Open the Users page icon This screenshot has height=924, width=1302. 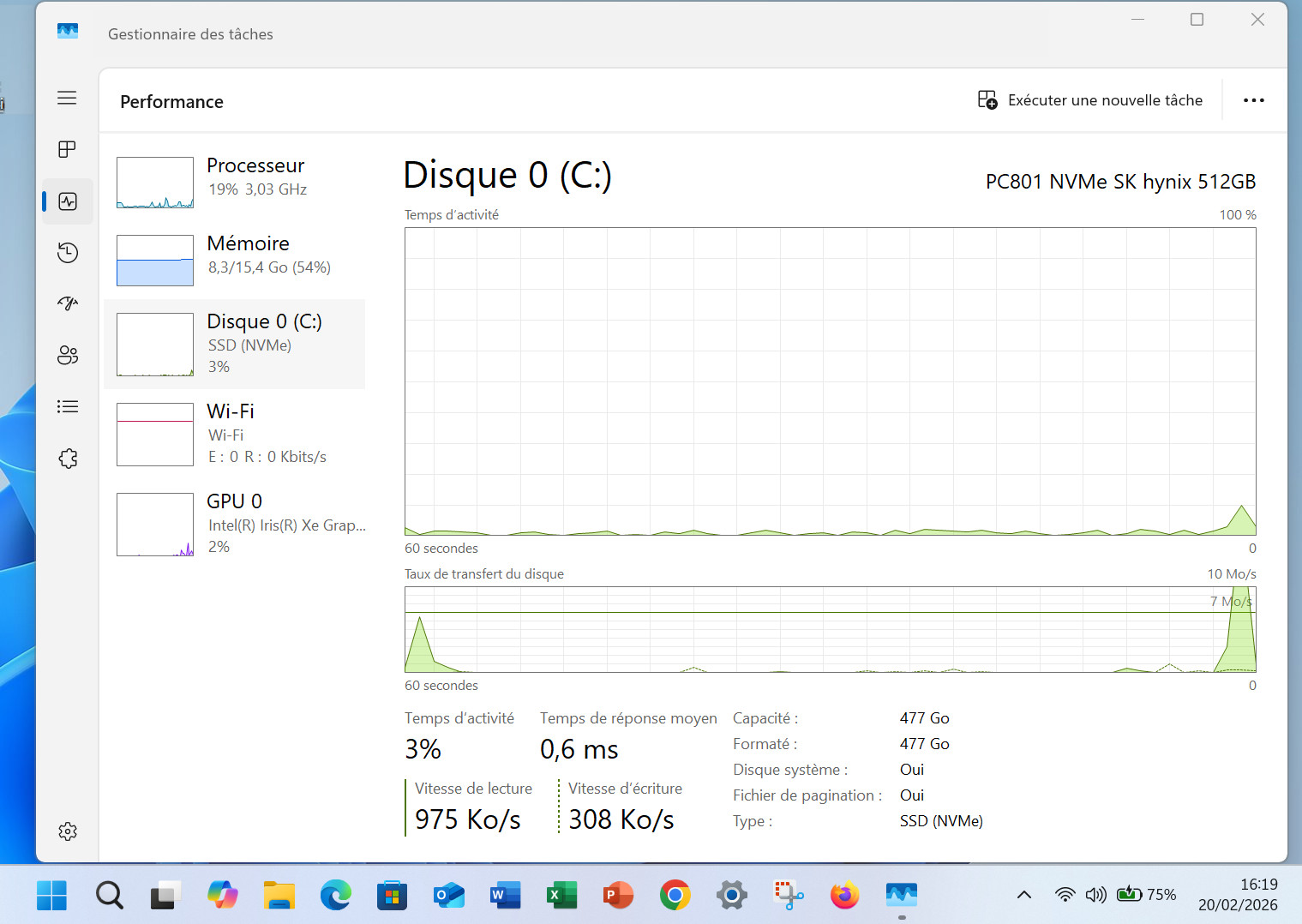67,355
